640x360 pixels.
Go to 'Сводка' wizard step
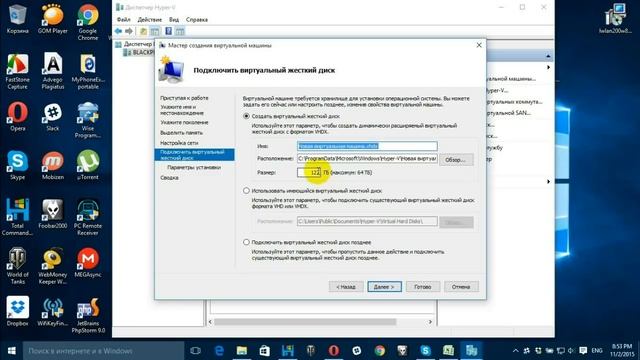[x=169, y=178]
